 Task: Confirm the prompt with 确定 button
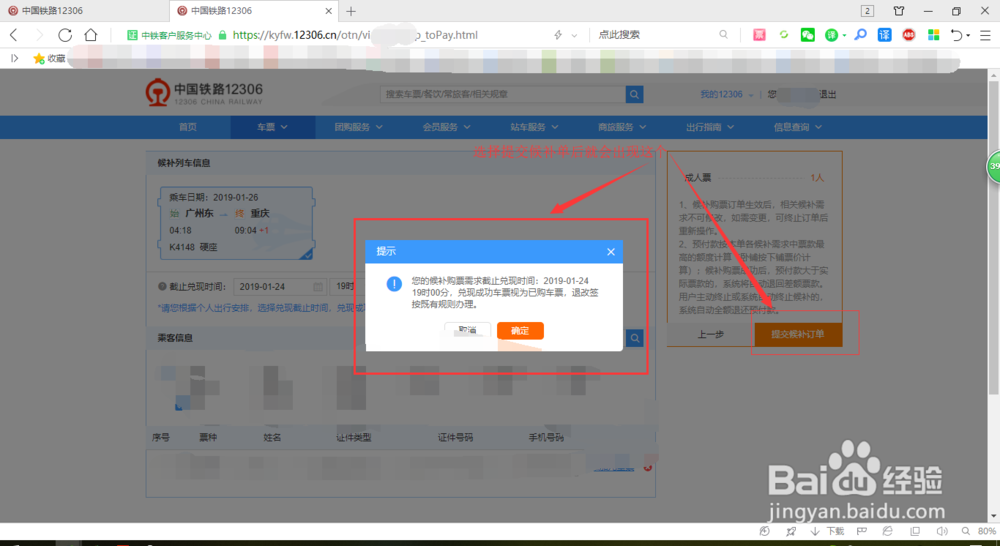pos(520,330)
